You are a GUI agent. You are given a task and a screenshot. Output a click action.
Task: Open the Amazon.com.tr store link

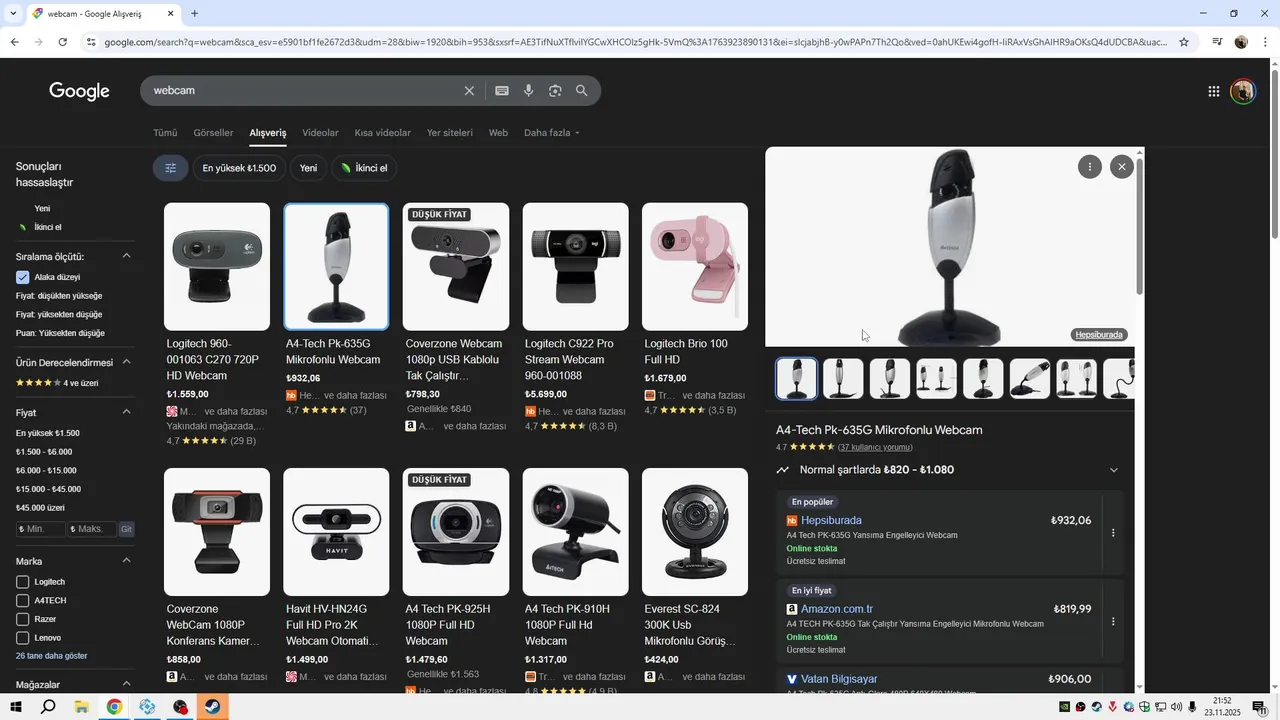point(837,609)
